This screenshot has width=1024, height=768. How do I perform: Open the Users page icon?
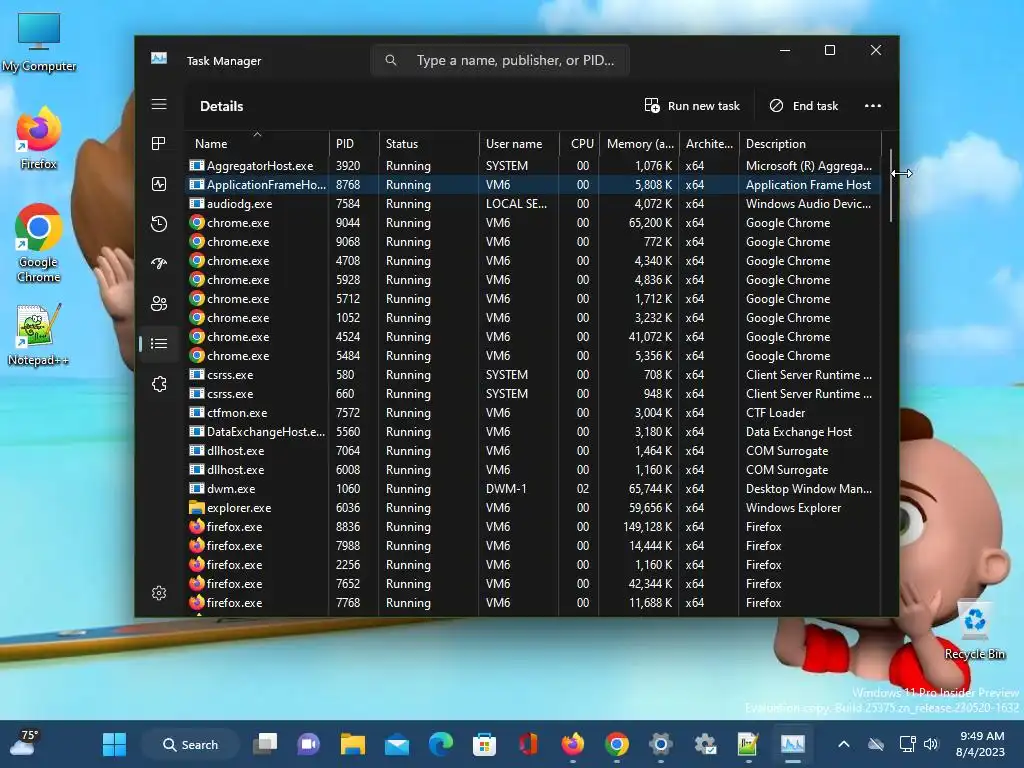click(x=159, y=304)
